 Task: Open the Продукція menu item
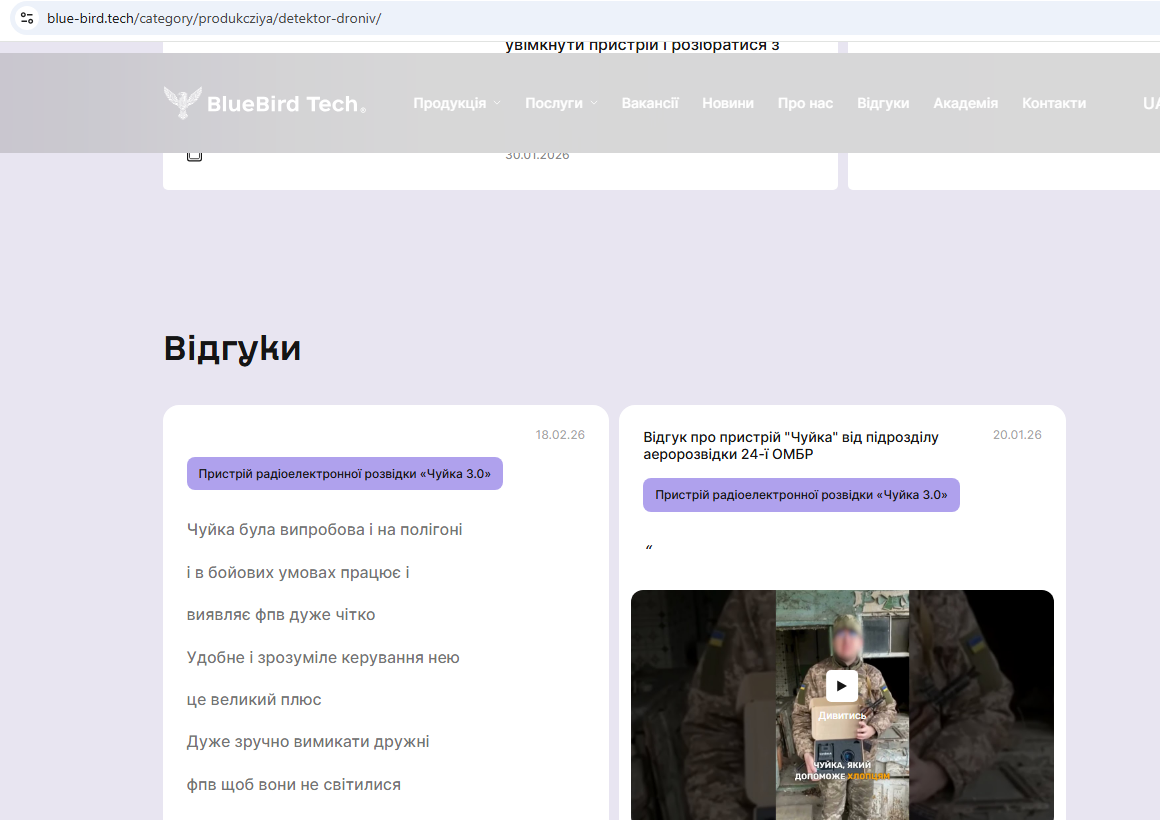[450, 104]
